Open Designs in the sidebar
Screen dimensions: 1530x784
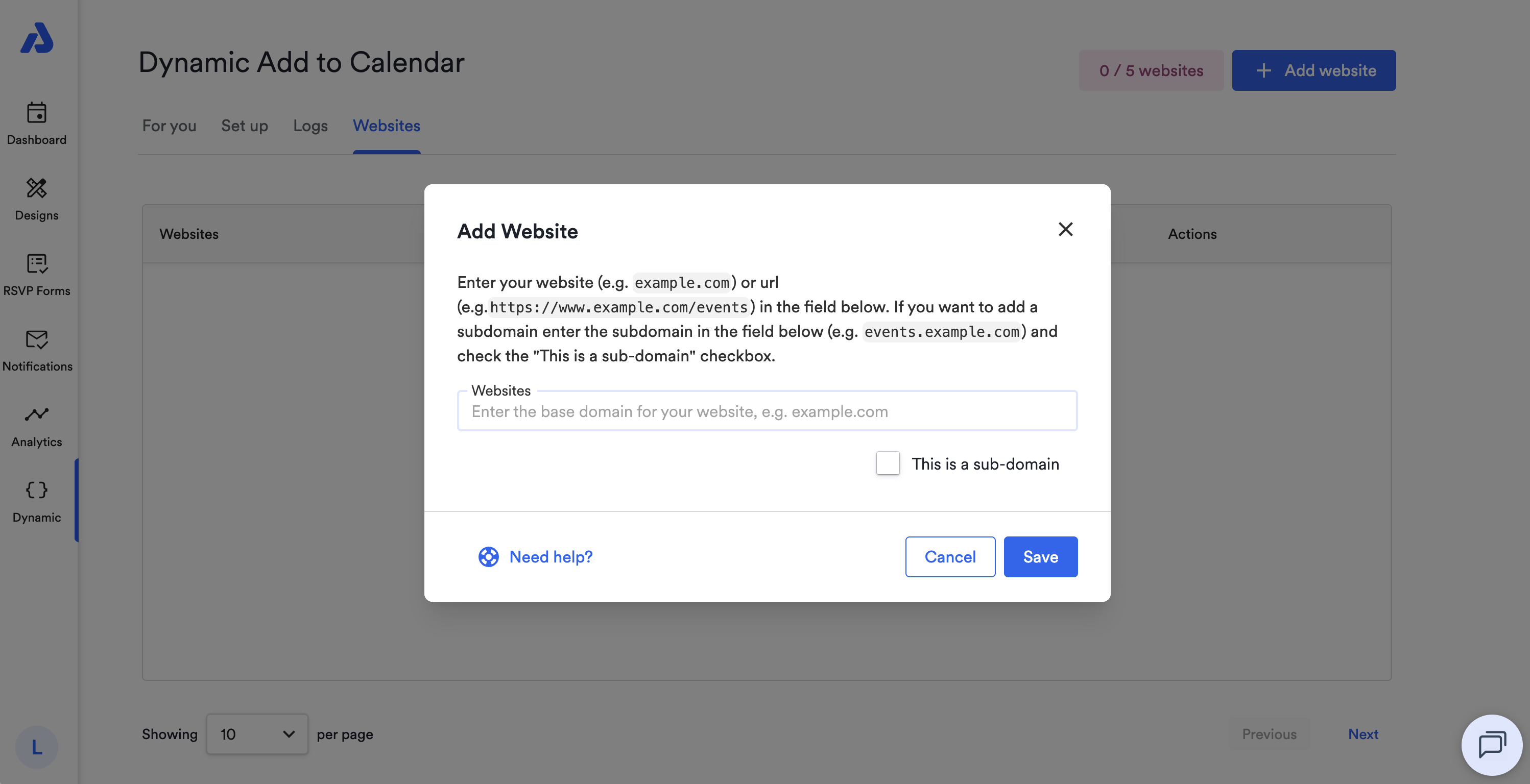[x=36, y=199]
